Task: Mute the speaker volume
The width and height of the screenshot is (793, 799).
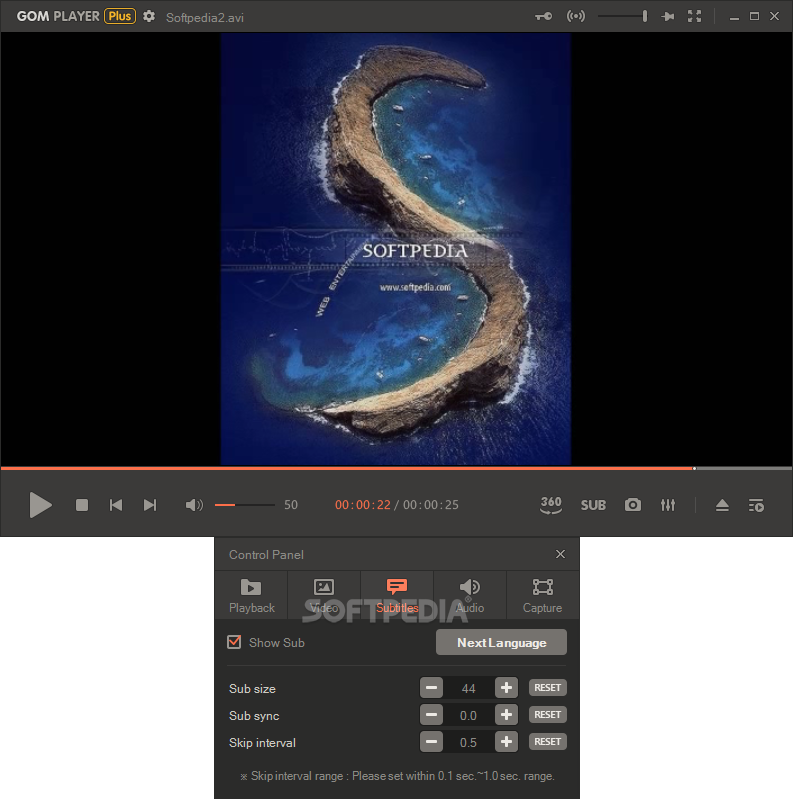Action: pyautogui.click(x=194, y=505)
